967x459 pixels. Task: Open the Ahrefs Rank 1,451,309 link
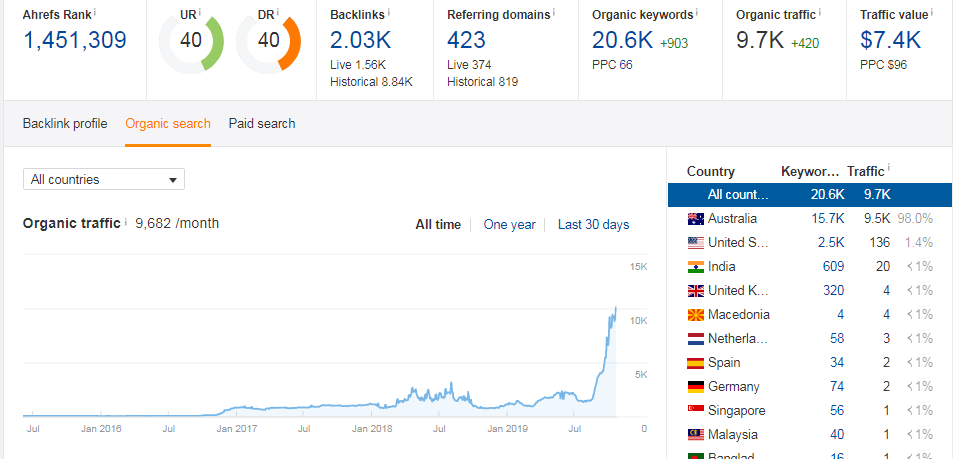tap(75, 40)
